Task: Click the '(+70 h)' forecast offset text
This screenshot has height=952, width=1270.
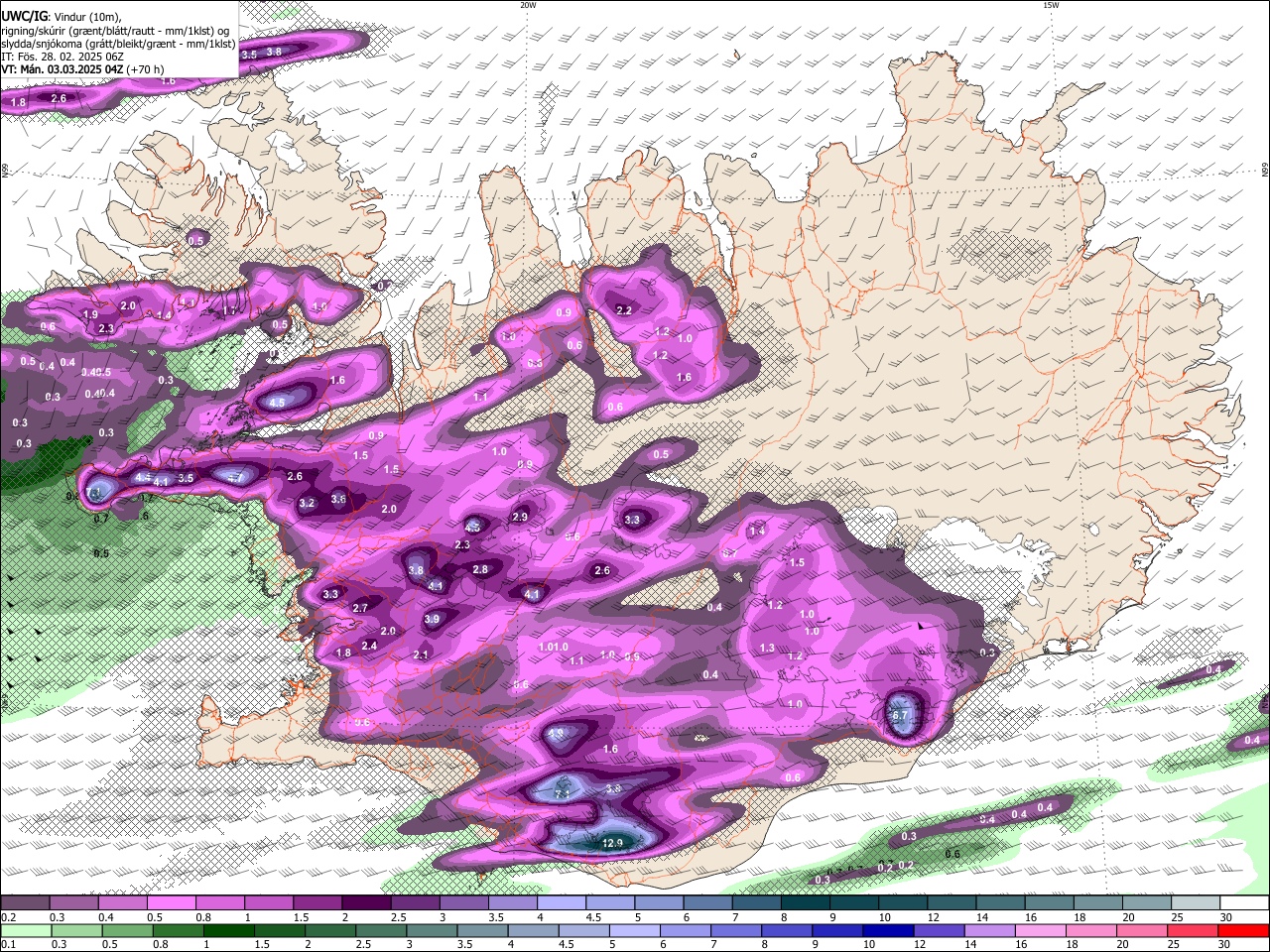Action: pyautogui.click(x=146, y=69)
